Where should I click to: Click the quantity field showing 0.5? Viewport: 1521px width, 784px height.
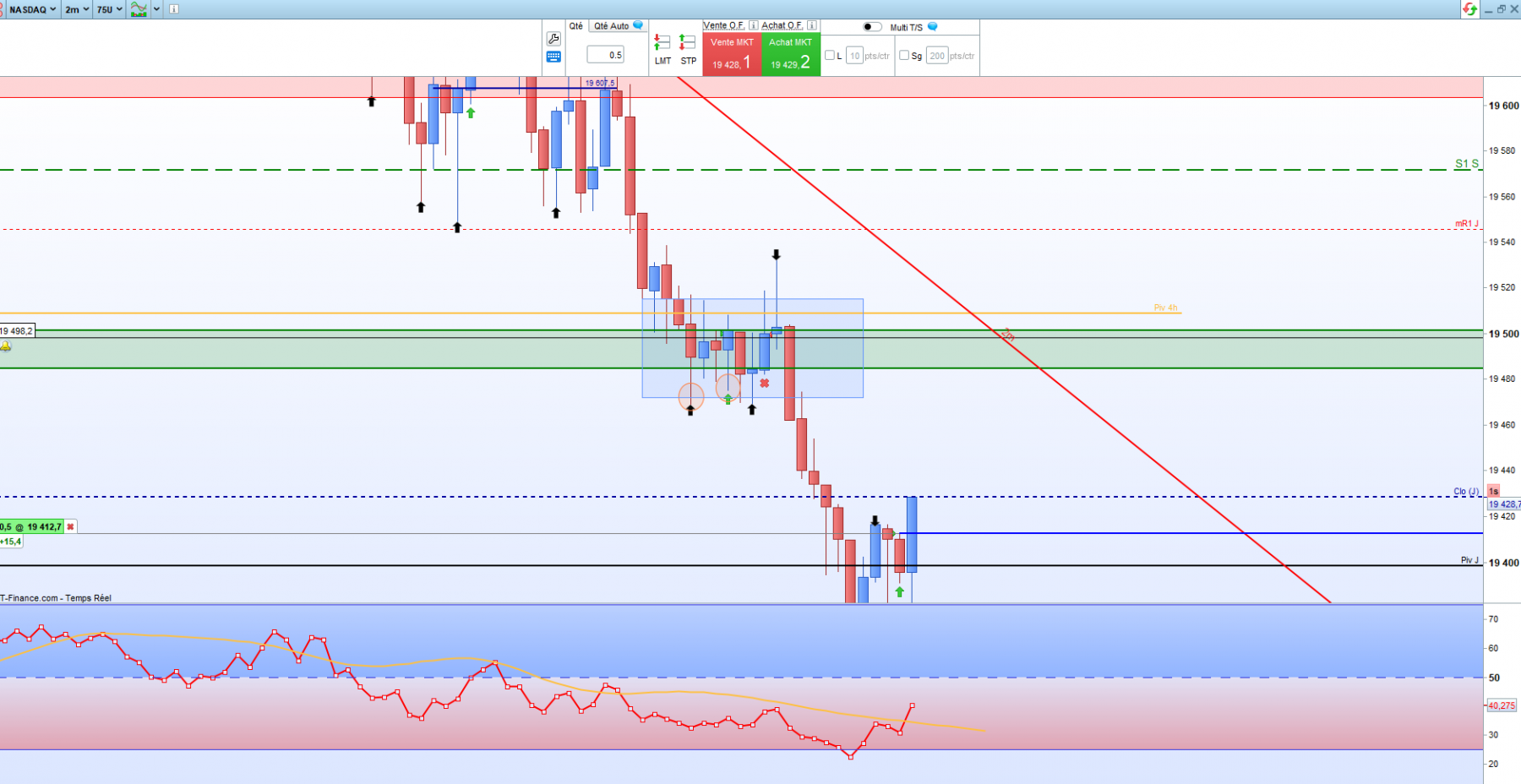point(606,55)
